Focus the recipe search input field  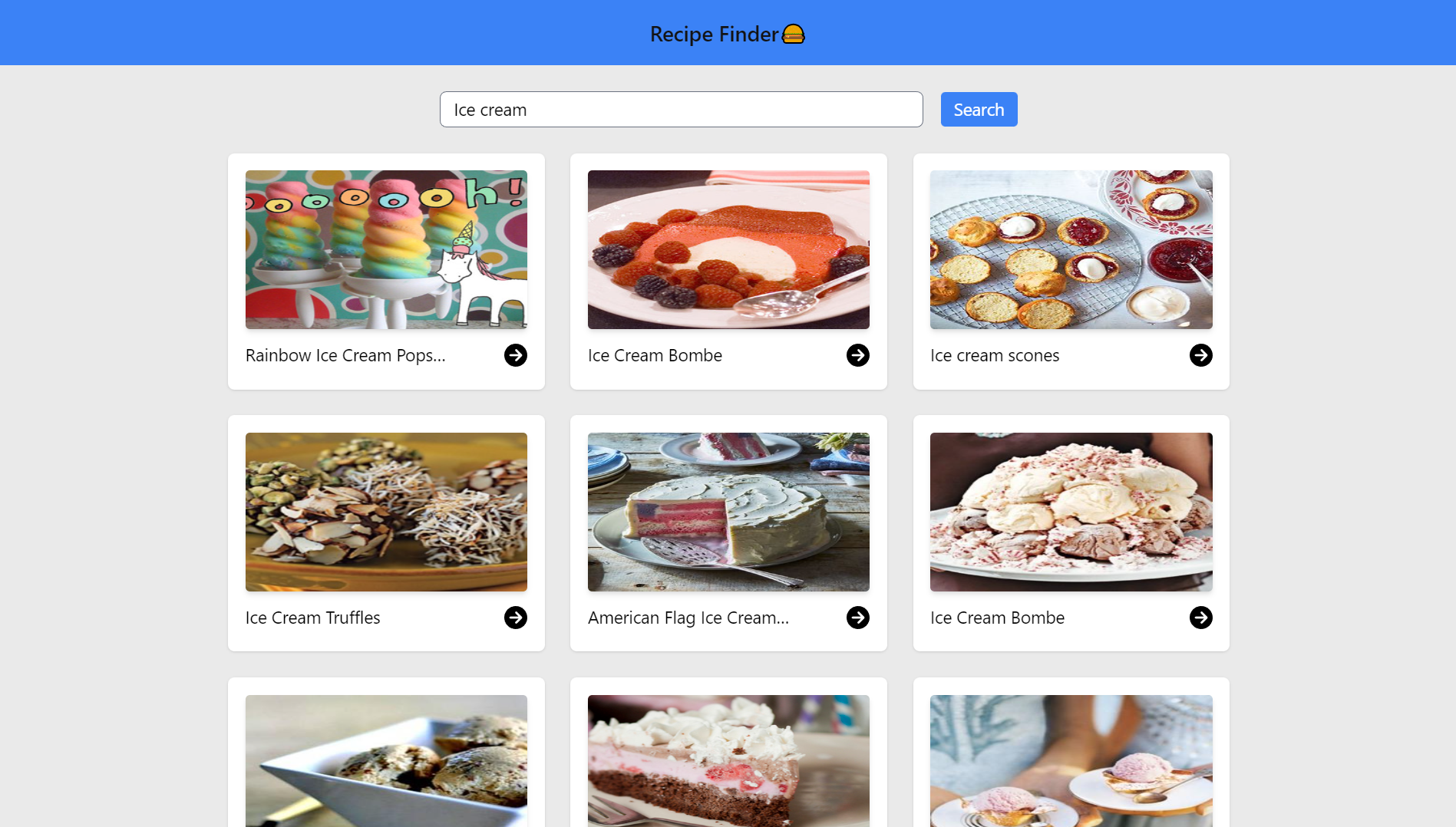(682, 110)
